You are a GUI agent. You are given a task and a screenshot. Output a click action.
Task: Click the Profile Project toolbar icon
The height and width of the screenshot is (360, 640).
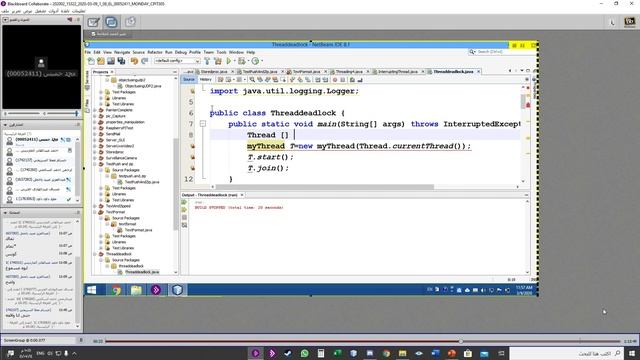[255, 61]
